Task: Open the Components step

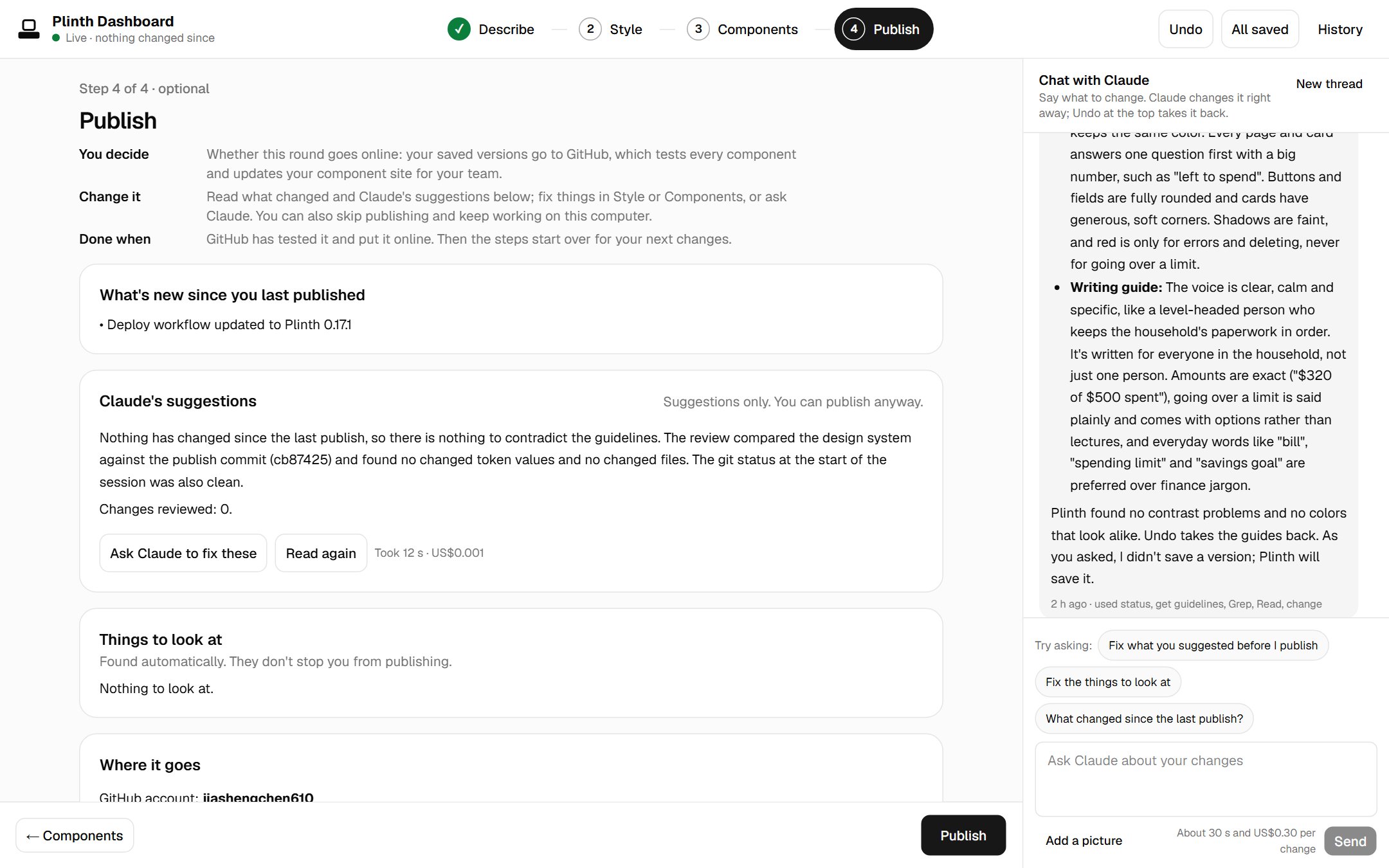Action: [743, 29]
